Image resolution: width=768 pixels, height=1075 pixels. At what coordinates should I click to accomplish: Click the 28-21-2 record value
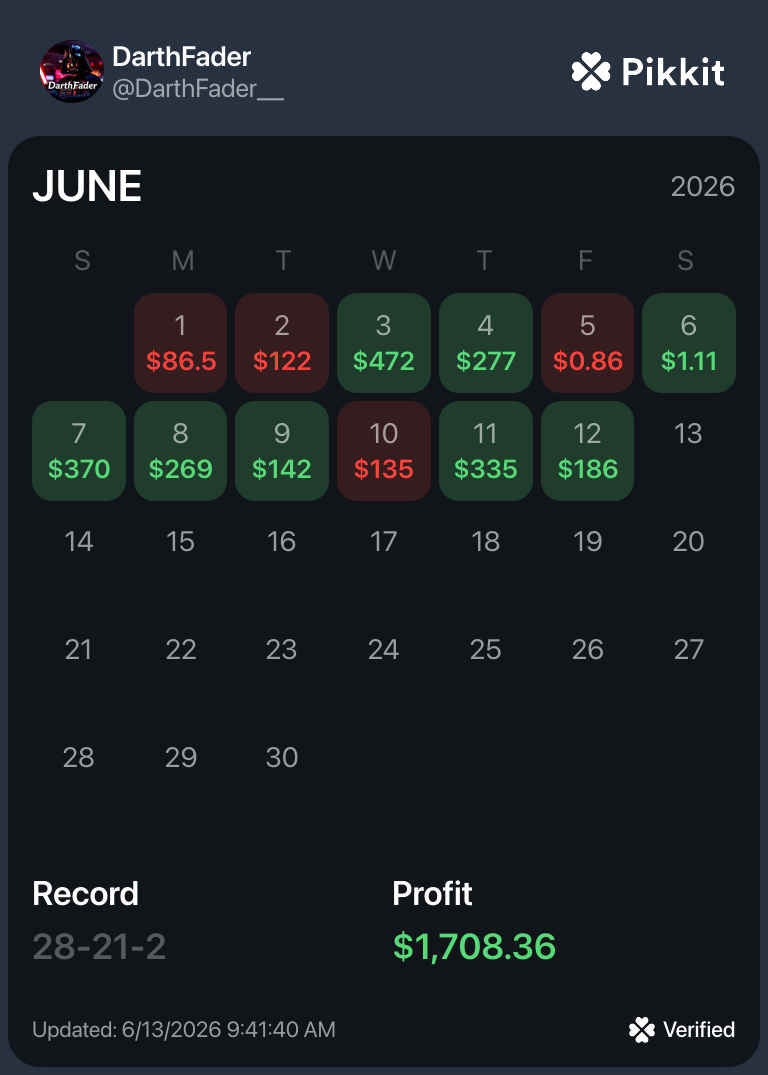tap(99, 947)
